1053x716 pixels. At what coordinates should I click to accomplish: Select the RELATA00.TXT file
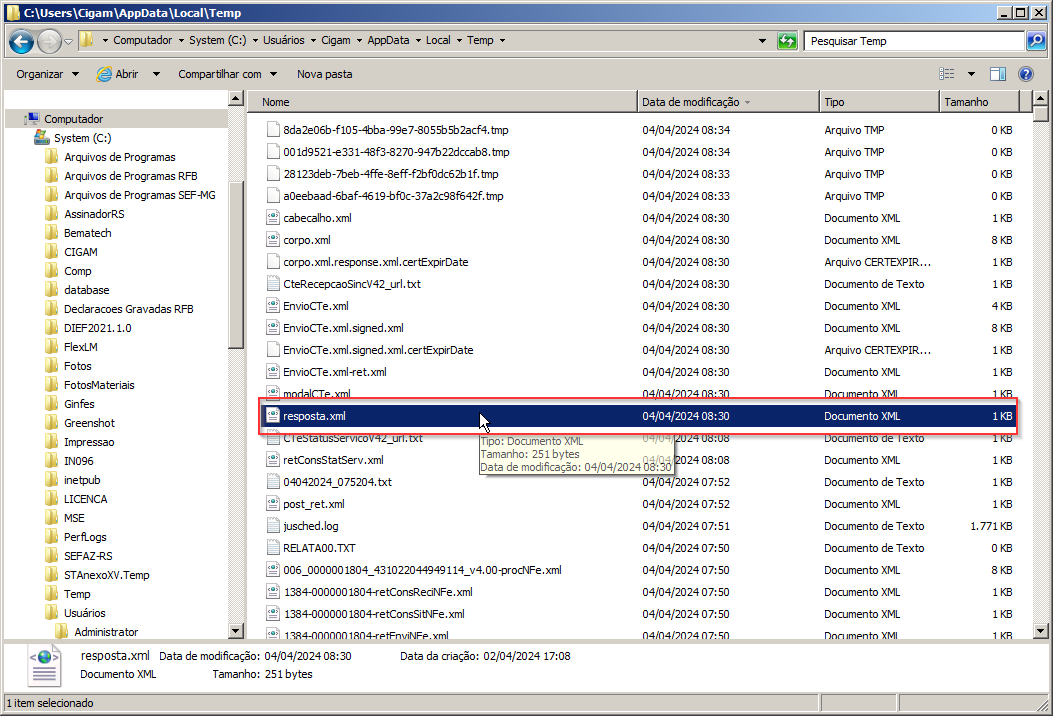pyautogui.click(x=319, y=548)
